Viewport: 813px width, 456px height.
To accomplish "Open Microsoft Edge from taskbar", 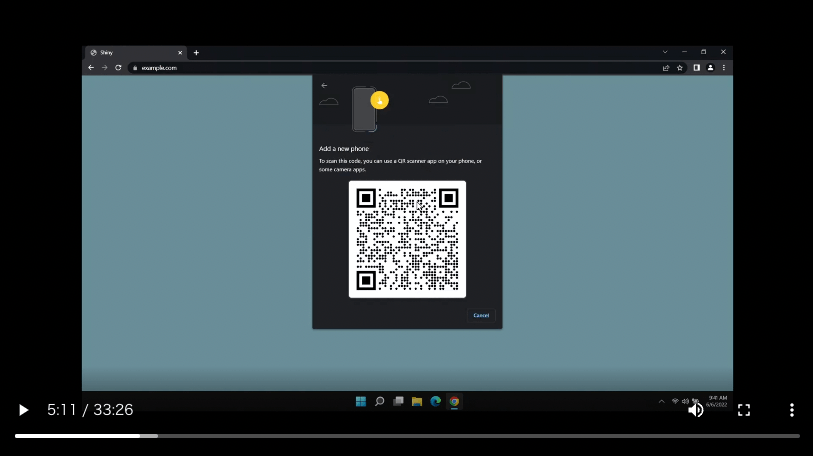I will pyautogui.click(x=436, y=401).
